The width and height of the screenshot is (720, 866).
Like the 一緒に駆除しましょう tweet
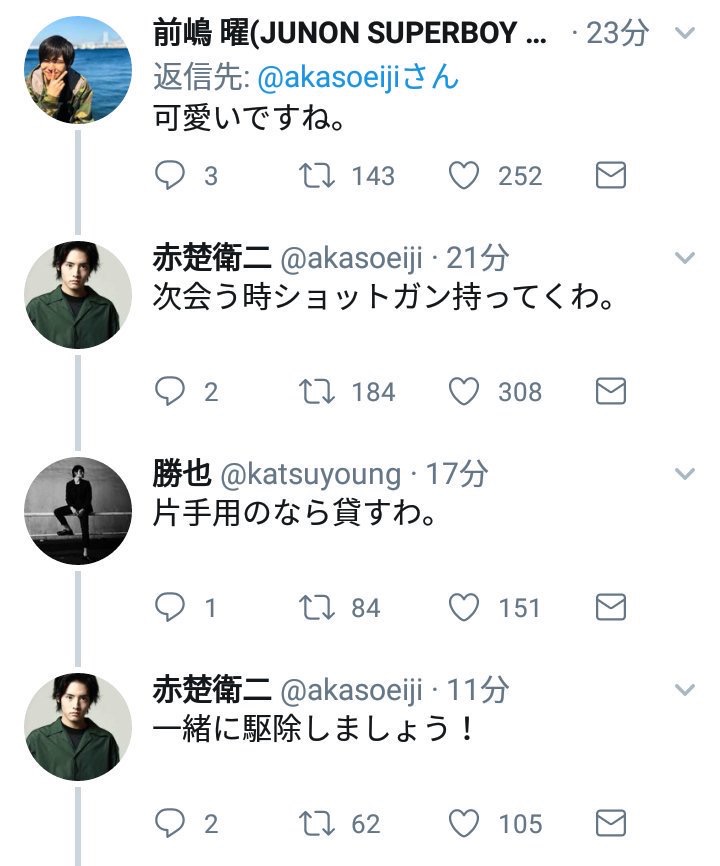463,824
